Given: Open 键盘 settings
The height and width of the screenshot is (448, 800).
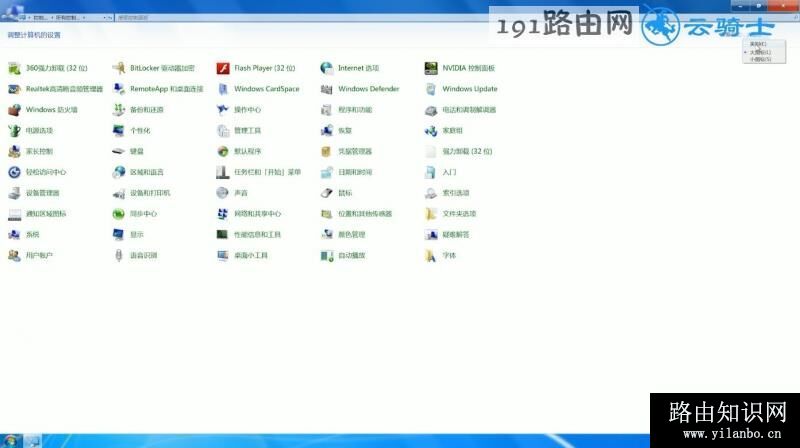Looking at the screenshot, I should [x=128, y=152].
